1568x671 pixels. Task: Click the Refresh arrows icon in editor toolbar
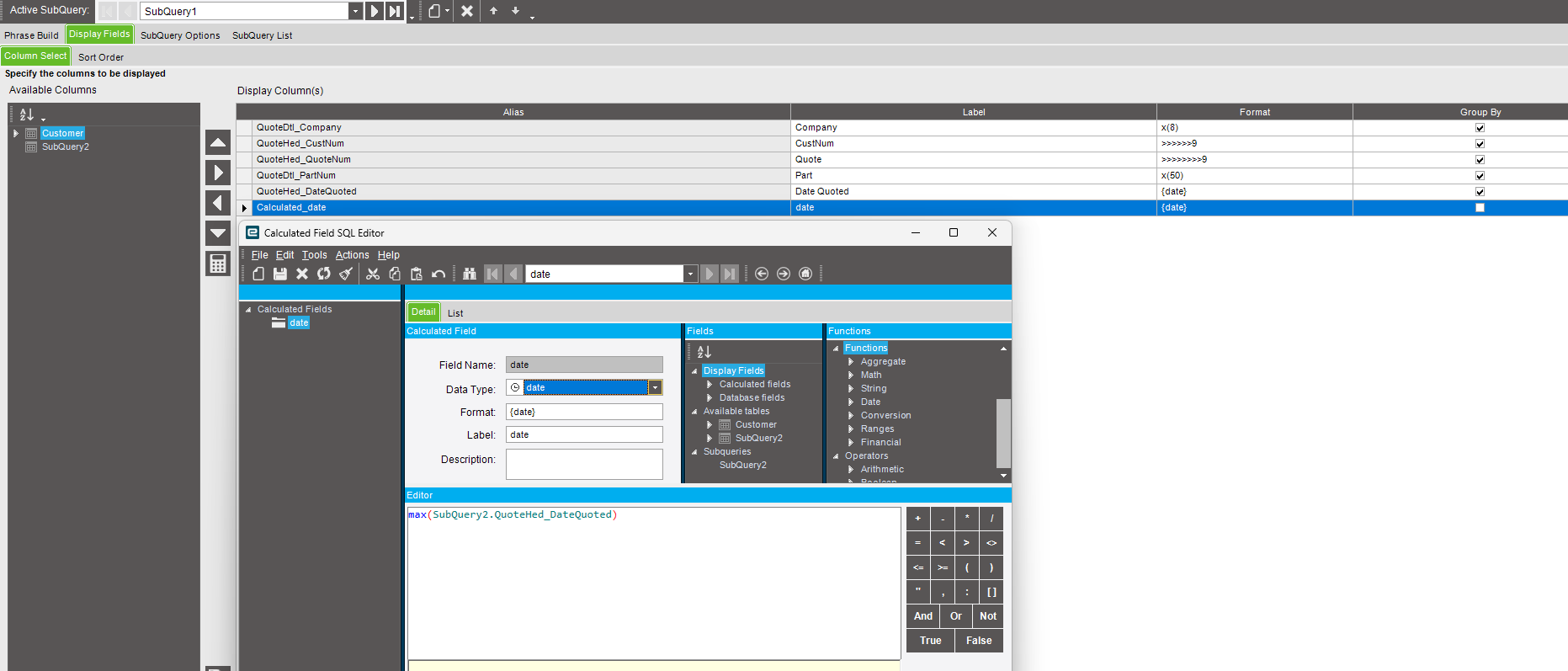point(324,274)
